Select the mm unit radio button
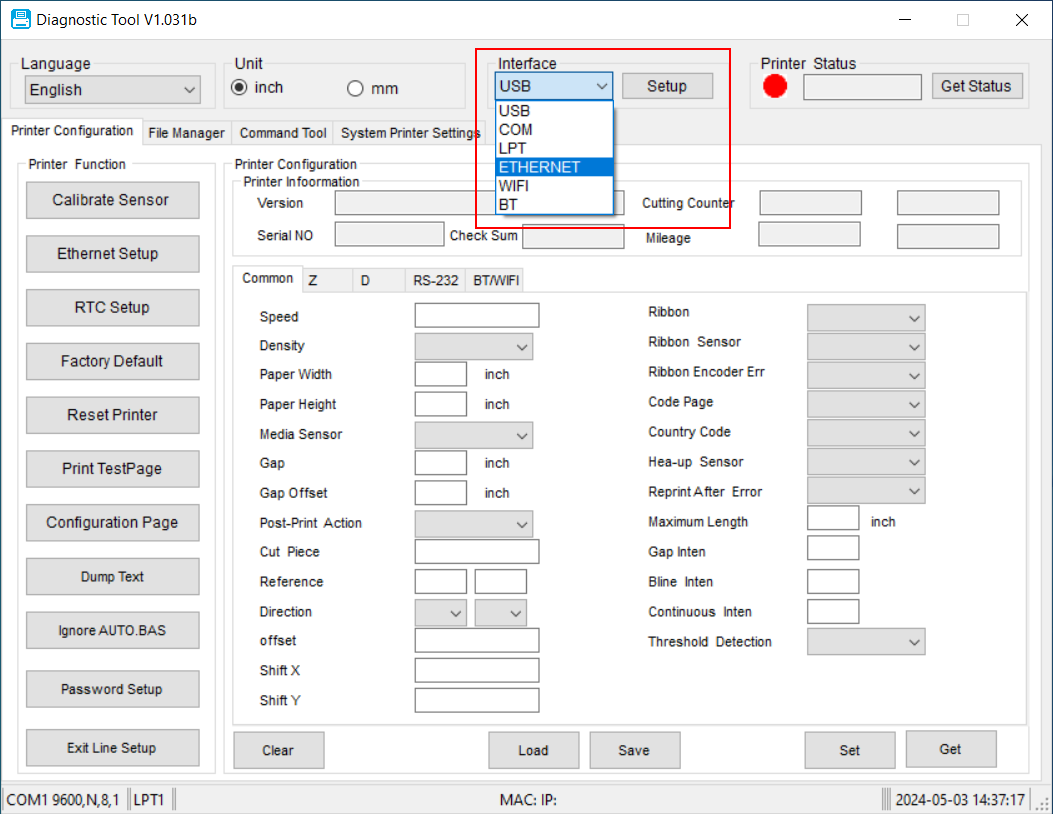The height and width of the screenshot is (814, 1053). 355,89
